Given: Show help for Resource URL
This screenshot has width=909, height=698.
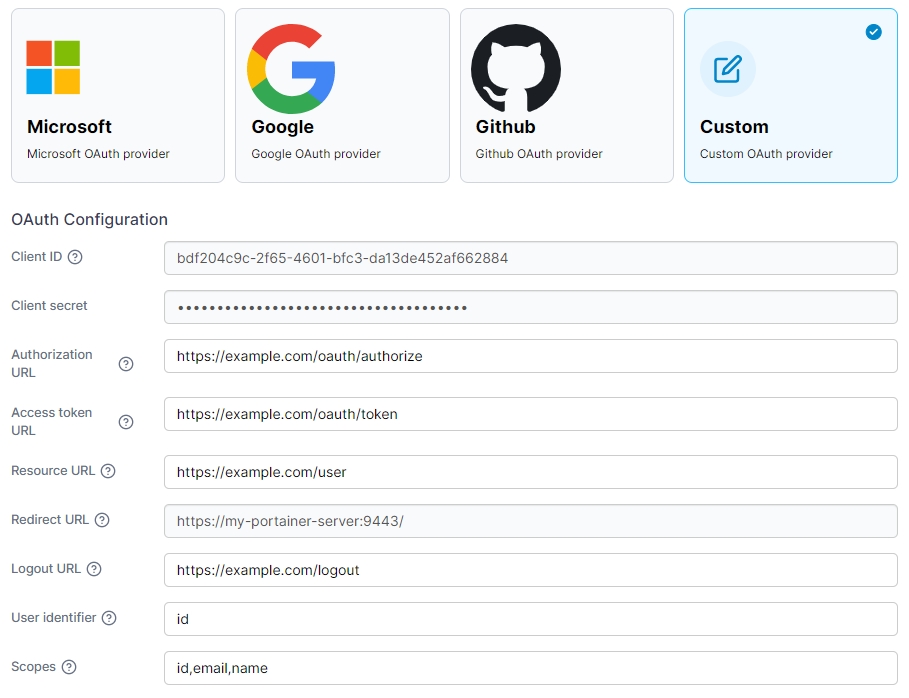Looking at the screenshot, I should [x=108, y=471].
